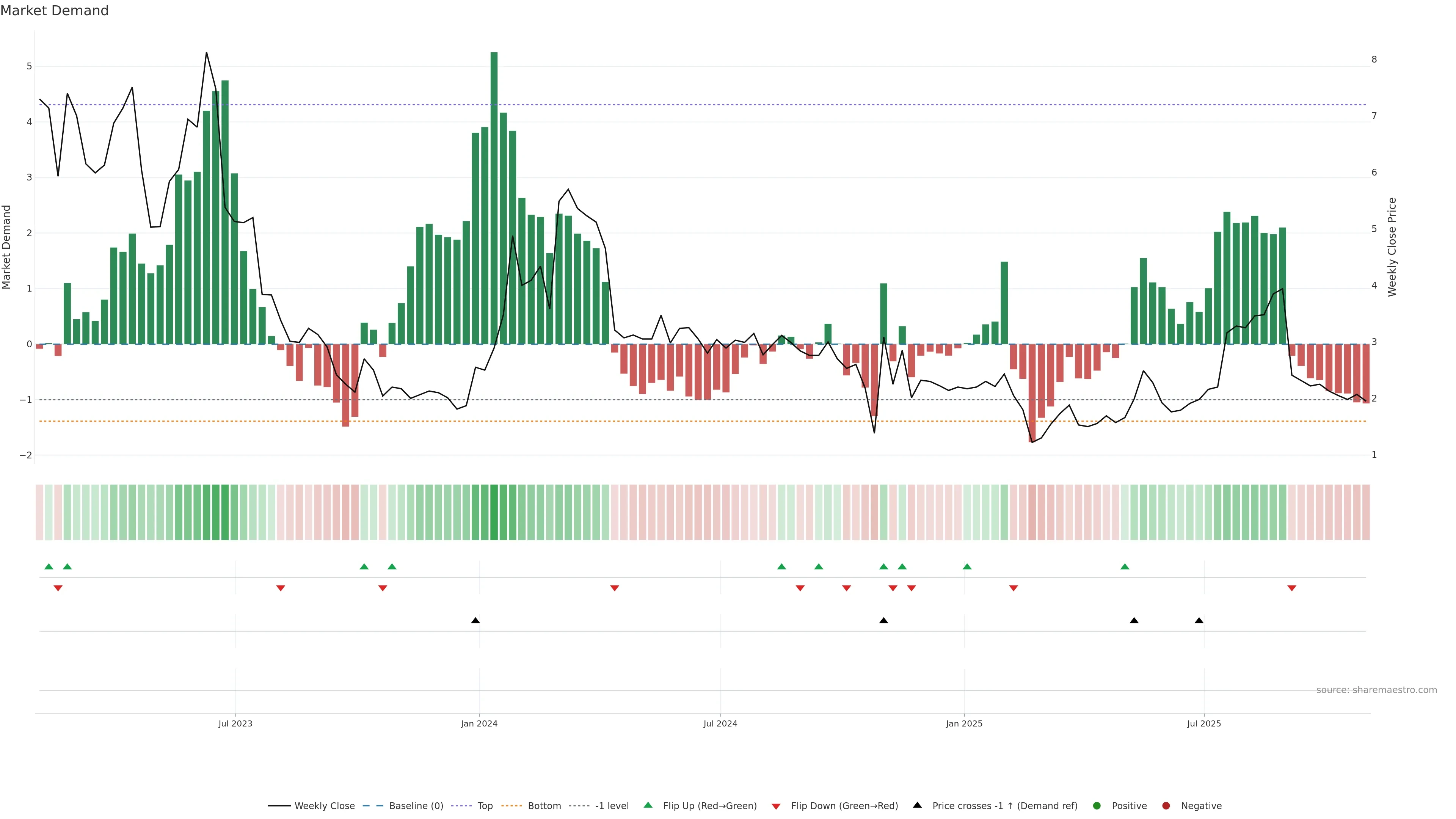Click the tallest green bar in Jan 2024

(x=494, y=198)
